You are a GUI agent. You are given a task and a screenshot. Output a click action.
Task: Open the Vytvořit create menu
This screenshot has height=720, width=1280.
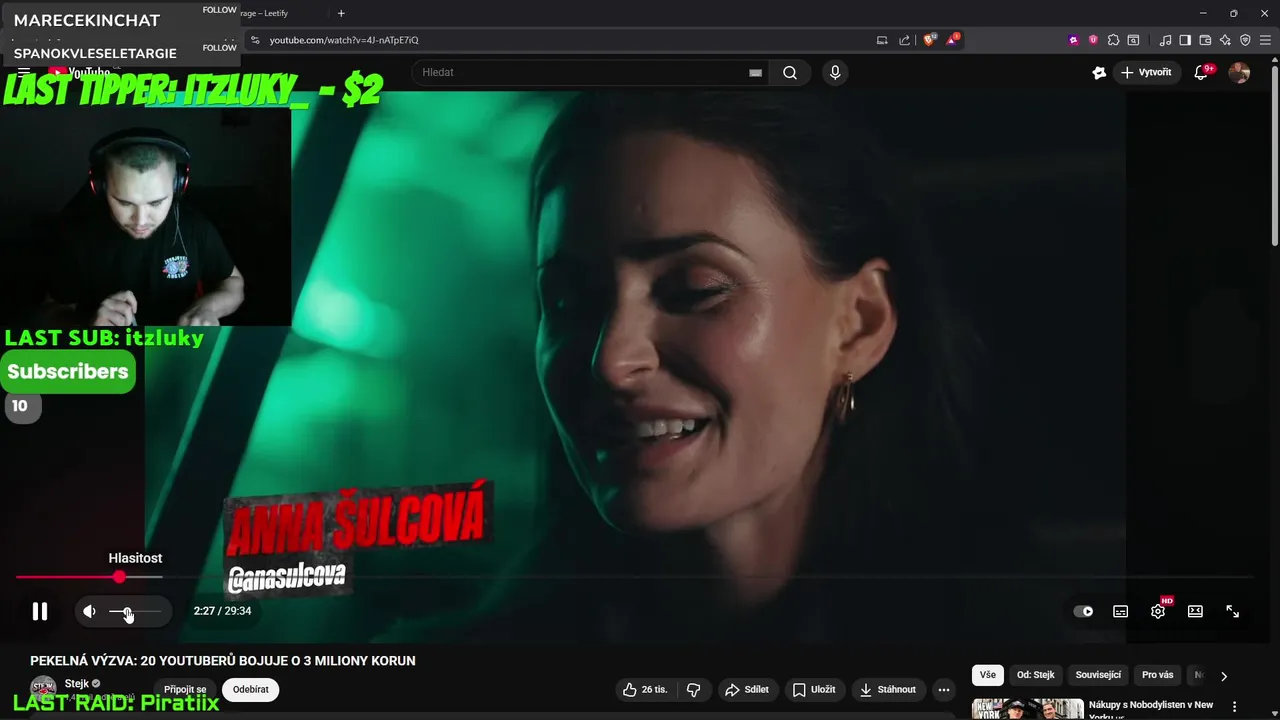click(x=1146, y=72)
